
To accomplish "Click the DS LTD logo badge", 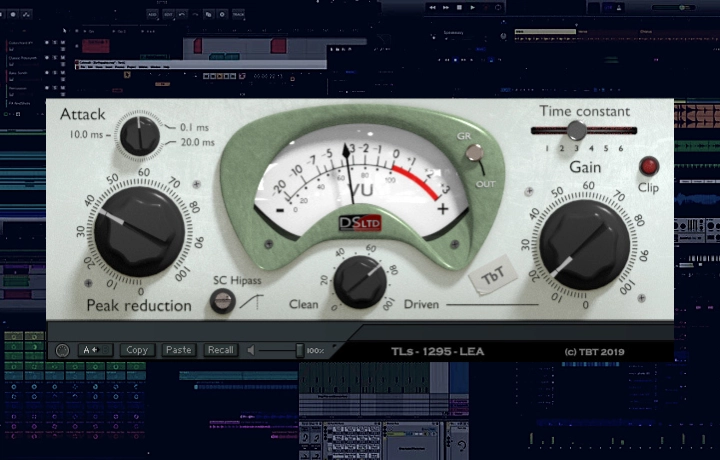I will [x=360, y=223].
